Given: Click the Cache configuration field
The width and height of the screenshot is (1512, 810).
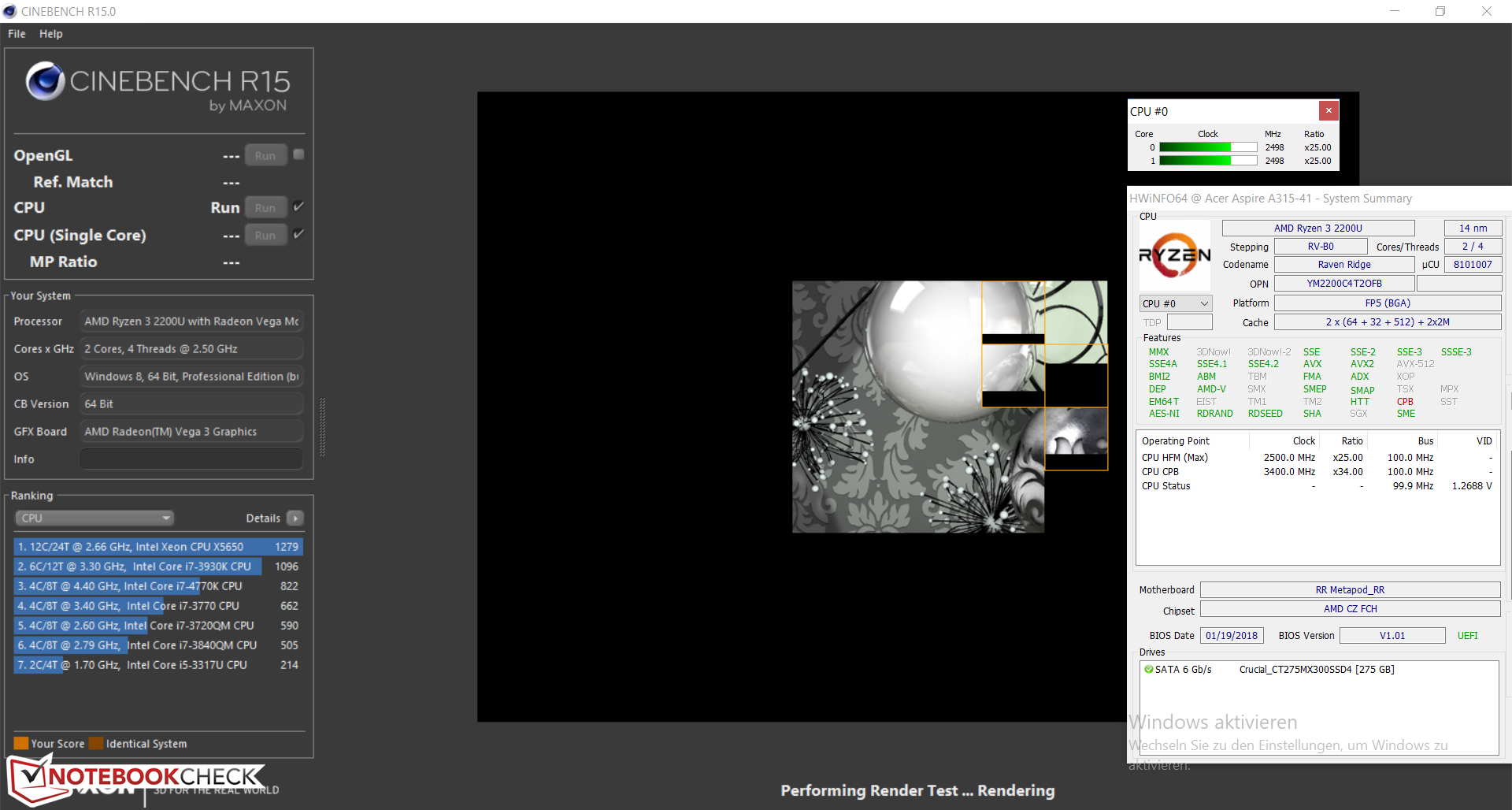Looking at the screenshot, I should click(1388, 321).
